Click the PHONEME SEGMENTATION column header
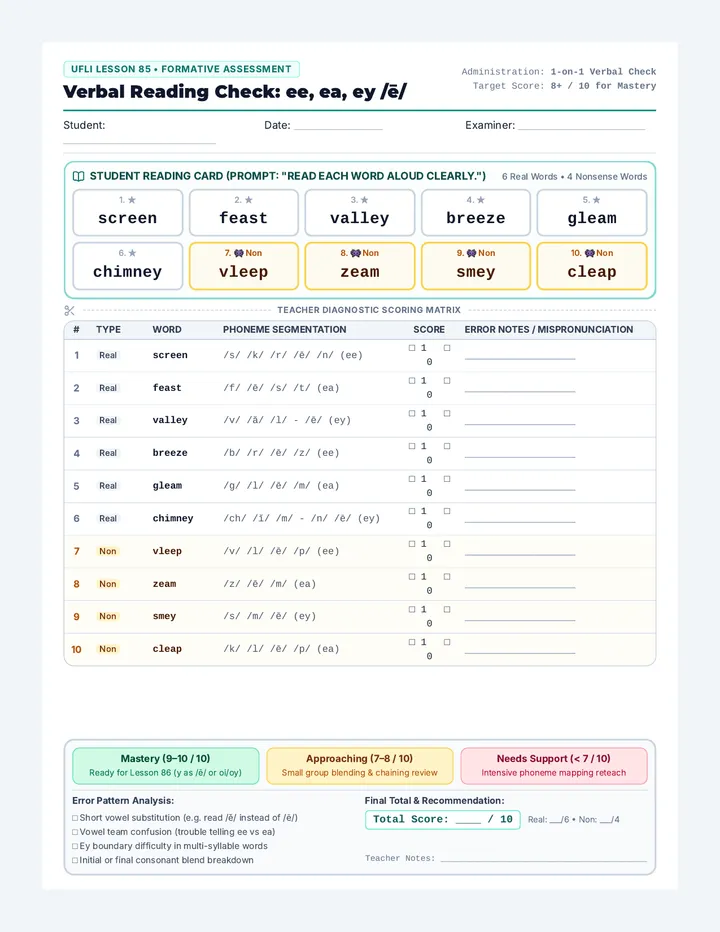The height and width of the screenshot is (932, 720). pyautogui.click(x=284, y=329)
